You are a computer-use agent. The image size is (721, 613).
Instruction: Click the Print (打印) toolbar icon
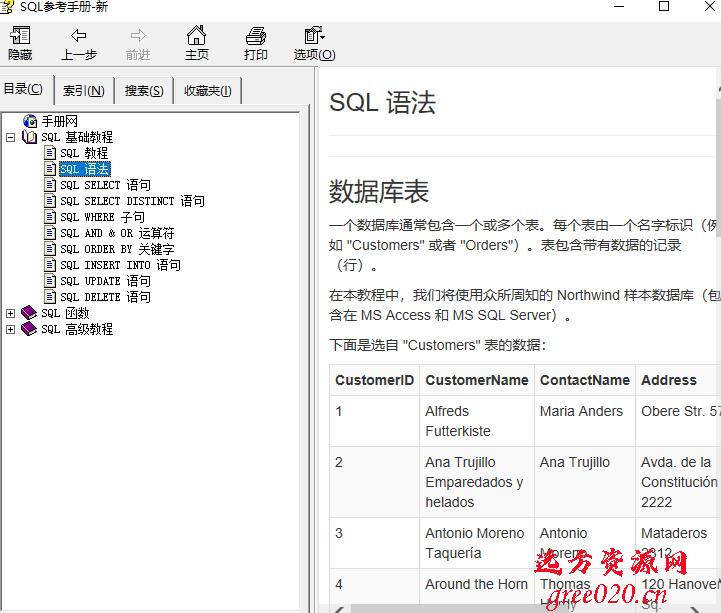(x=256, y=36)
